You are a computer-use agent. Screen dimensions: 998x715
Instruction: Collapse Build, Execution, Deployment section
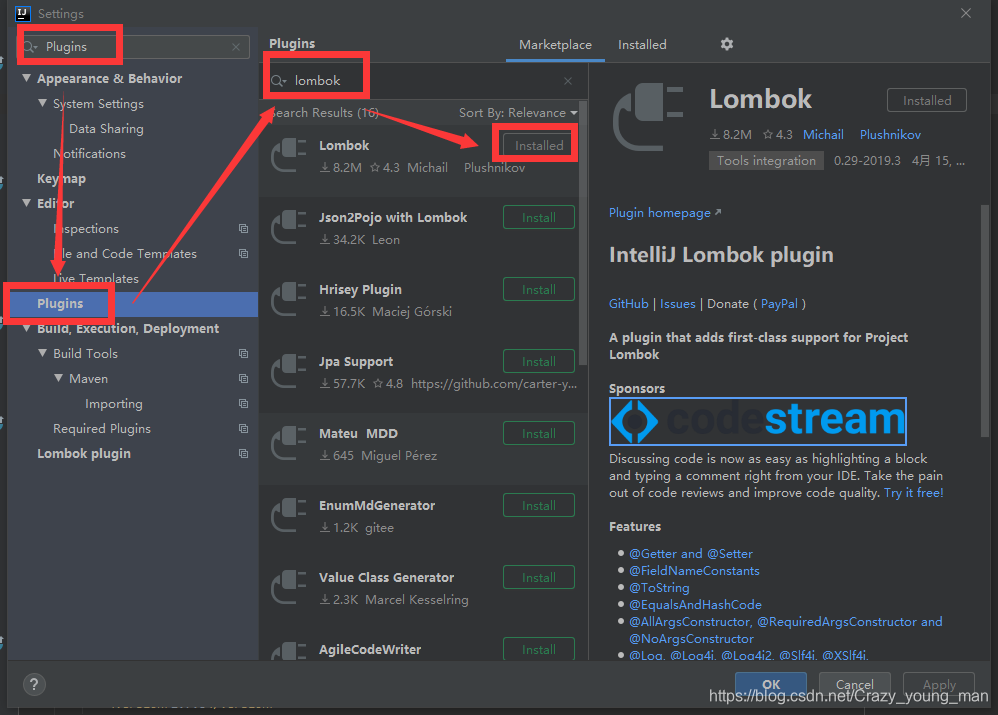pos(27,329)
